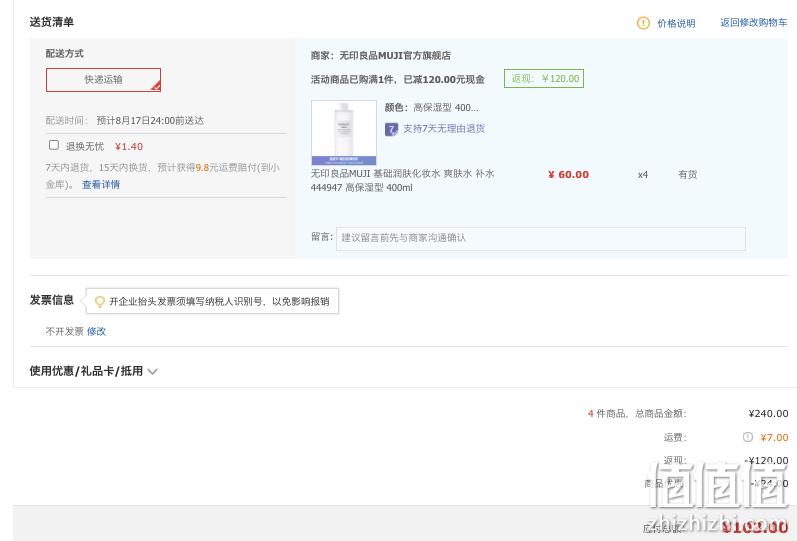Image resolution: width=797 pixels, height=541 pixels.
Task: Focus the 留言 message input field
Action: click(x=541, y=238)
